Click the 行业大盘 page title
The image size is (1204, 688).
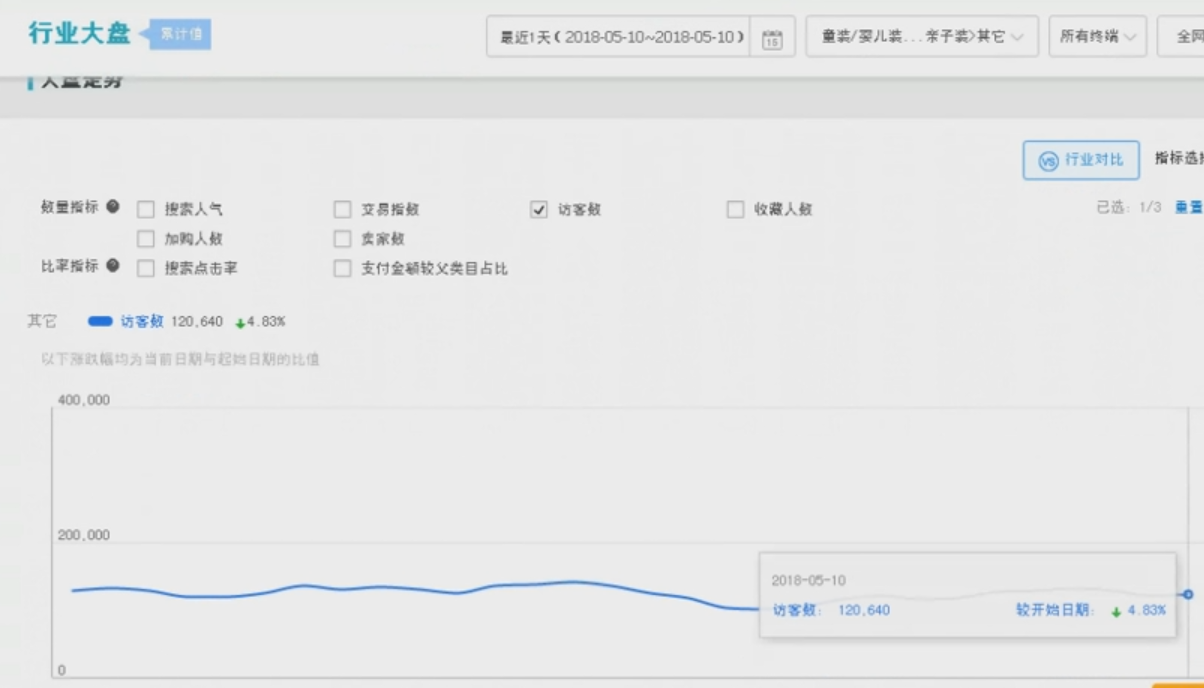coord(79,33)
